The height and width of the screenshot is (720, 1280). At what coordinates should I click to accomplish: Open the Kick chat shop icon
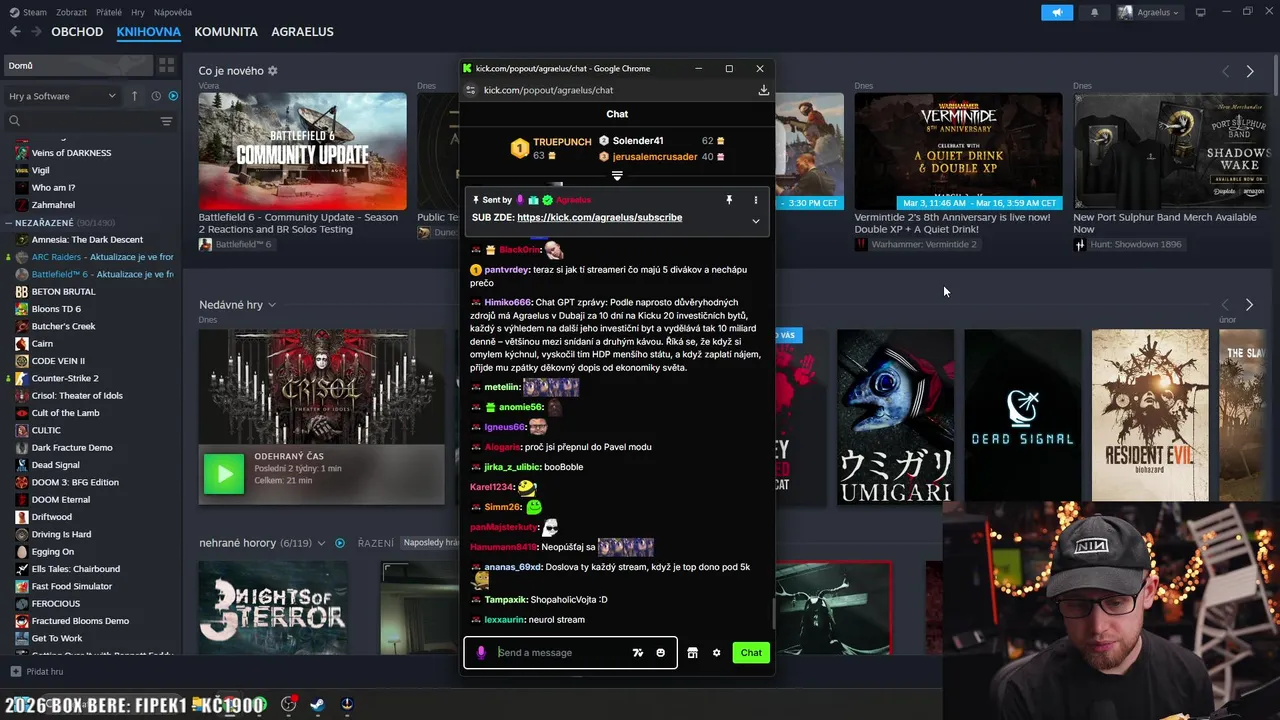pyautogui.click(x=692, y=653)
